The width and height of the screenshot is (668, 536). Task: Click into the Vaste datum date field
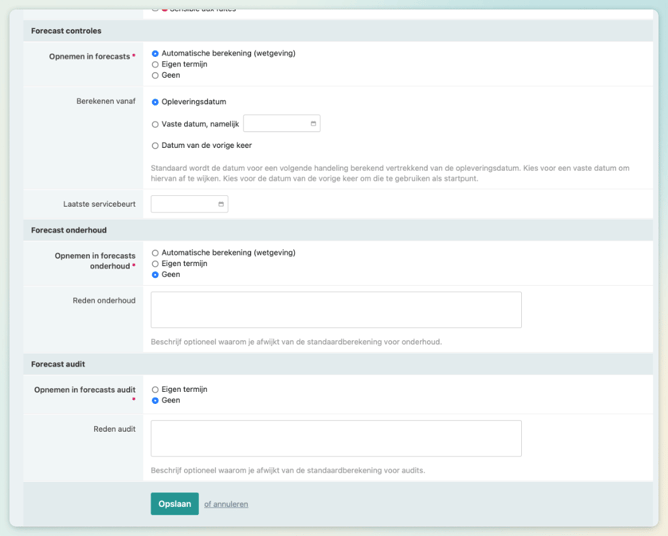pos(275,124)
